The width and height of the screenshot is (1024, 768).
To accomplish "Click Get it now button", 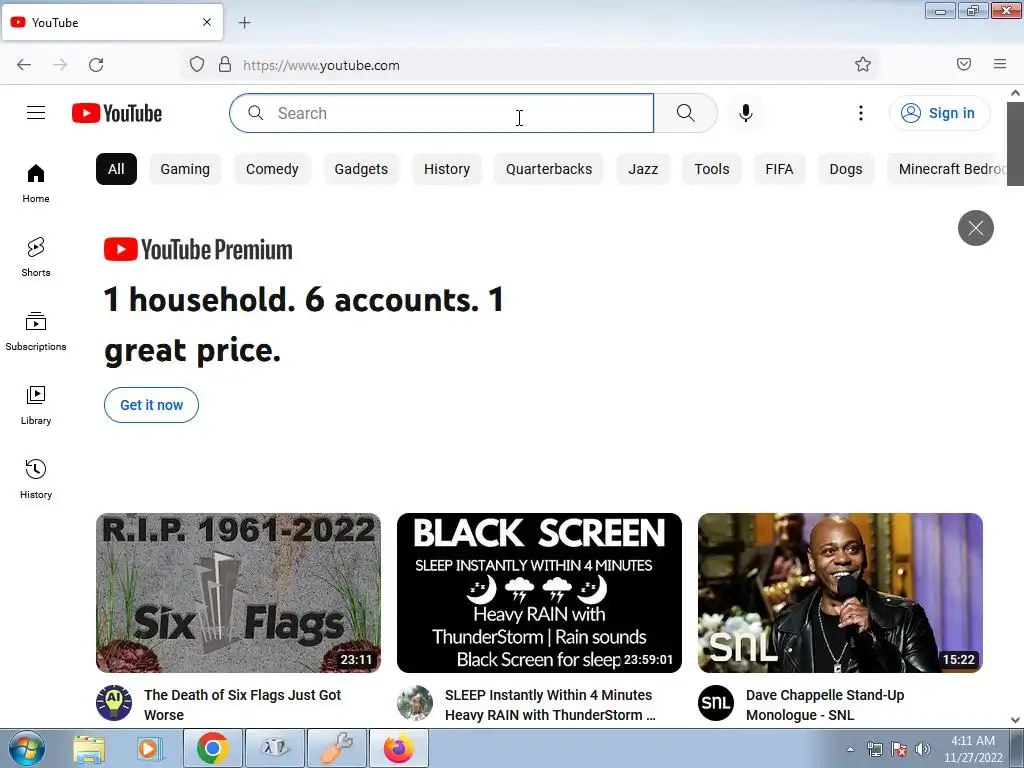I will (152, 405).
